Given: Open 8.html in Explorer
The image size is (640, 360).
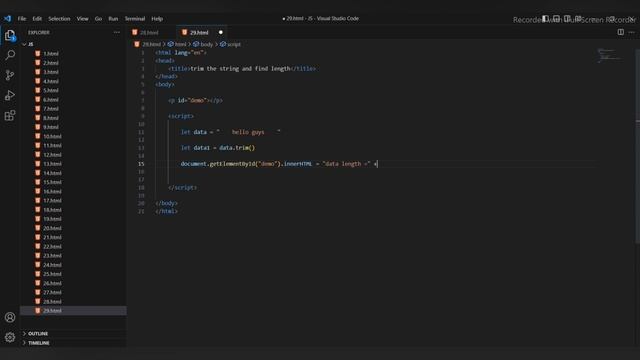Looking at the screenshot, I should [51, 118].
